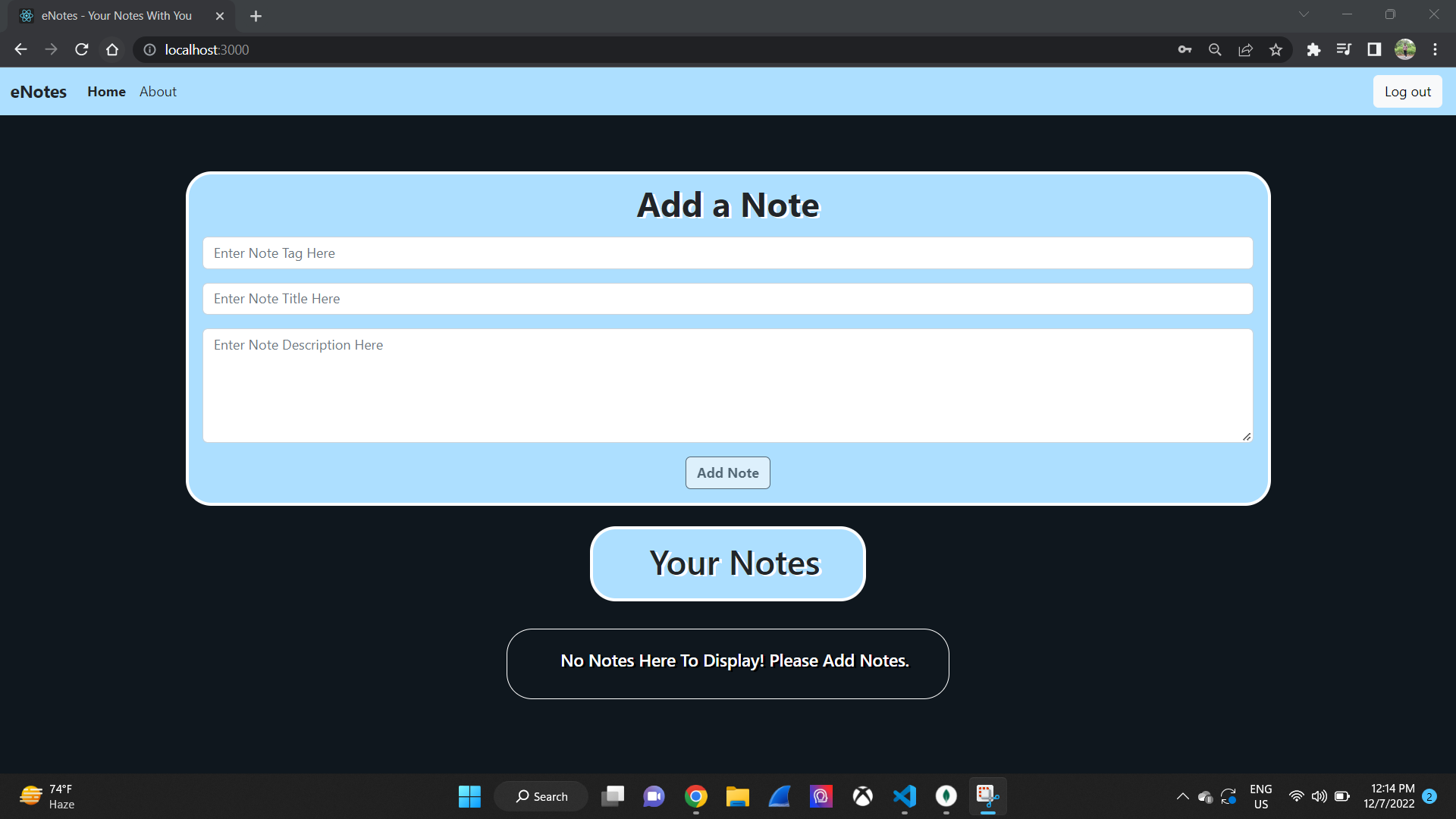This screenshot has height=819, width=1456.
Task: Open the Snipping Tool in the taskbar
Action: [987, 796]
